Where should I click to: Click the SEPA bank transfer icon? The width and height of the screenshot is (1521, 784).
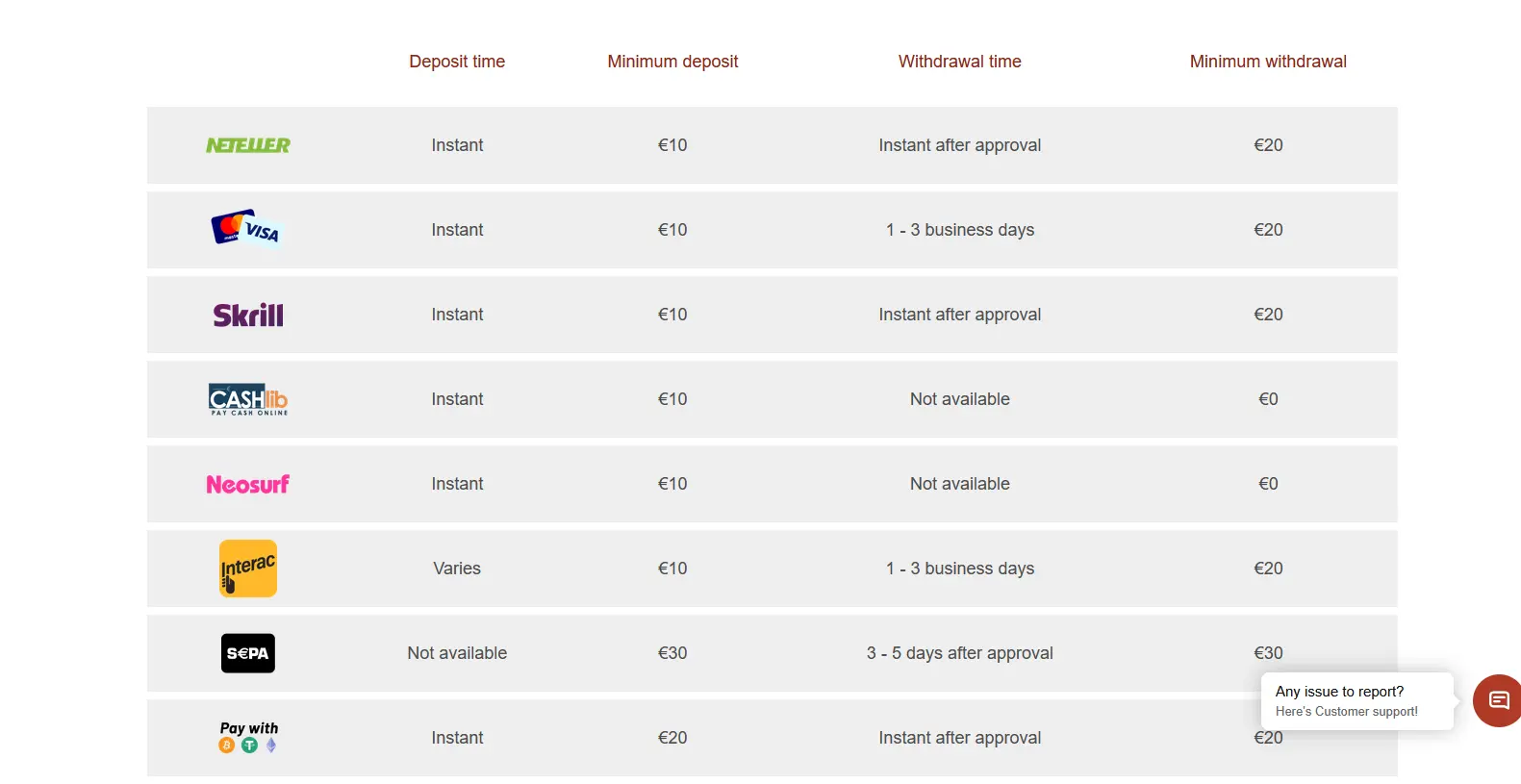[x=248, y=653]
